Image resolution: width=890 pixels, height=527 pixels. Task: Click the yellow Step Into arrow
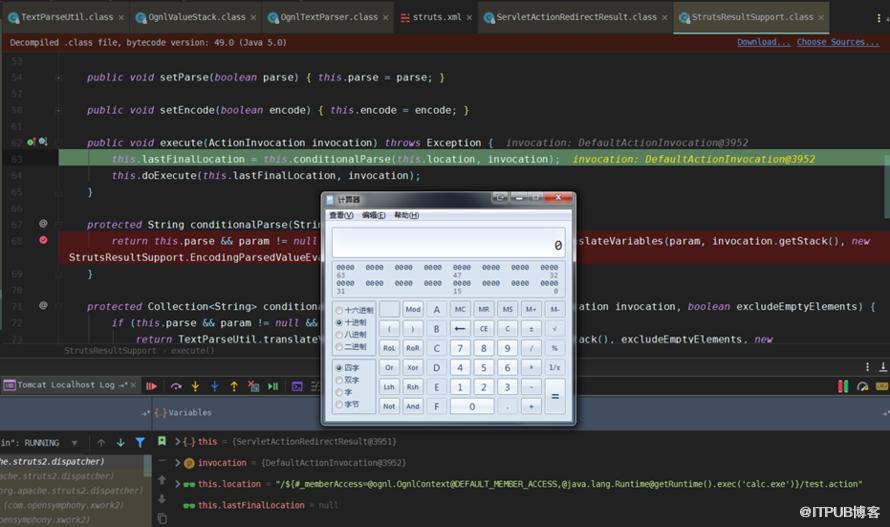[x=195, y=386]
